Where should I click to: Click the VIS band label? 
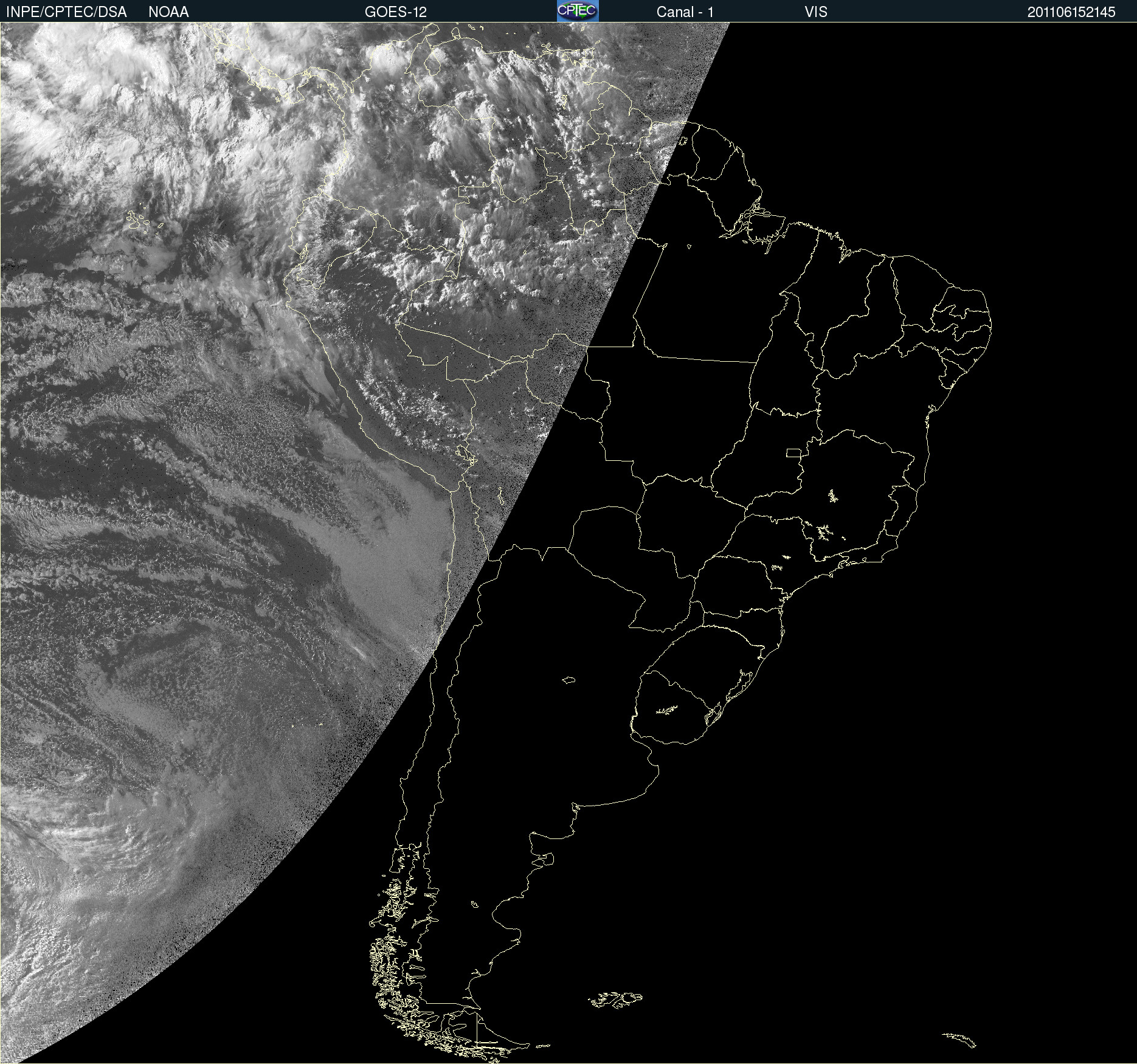coord(816,12)
